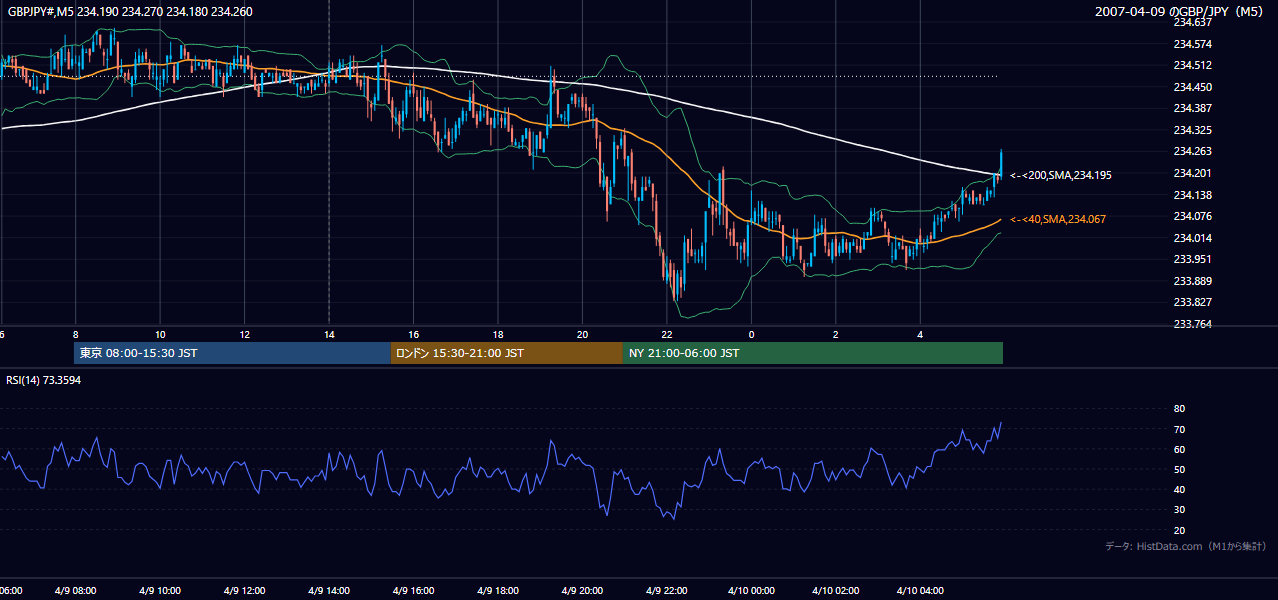The width and height of the screenshot is (1278, 600).
Task: Select the NY 21:00-06:00 JST session bar
Action: (813, 353)
